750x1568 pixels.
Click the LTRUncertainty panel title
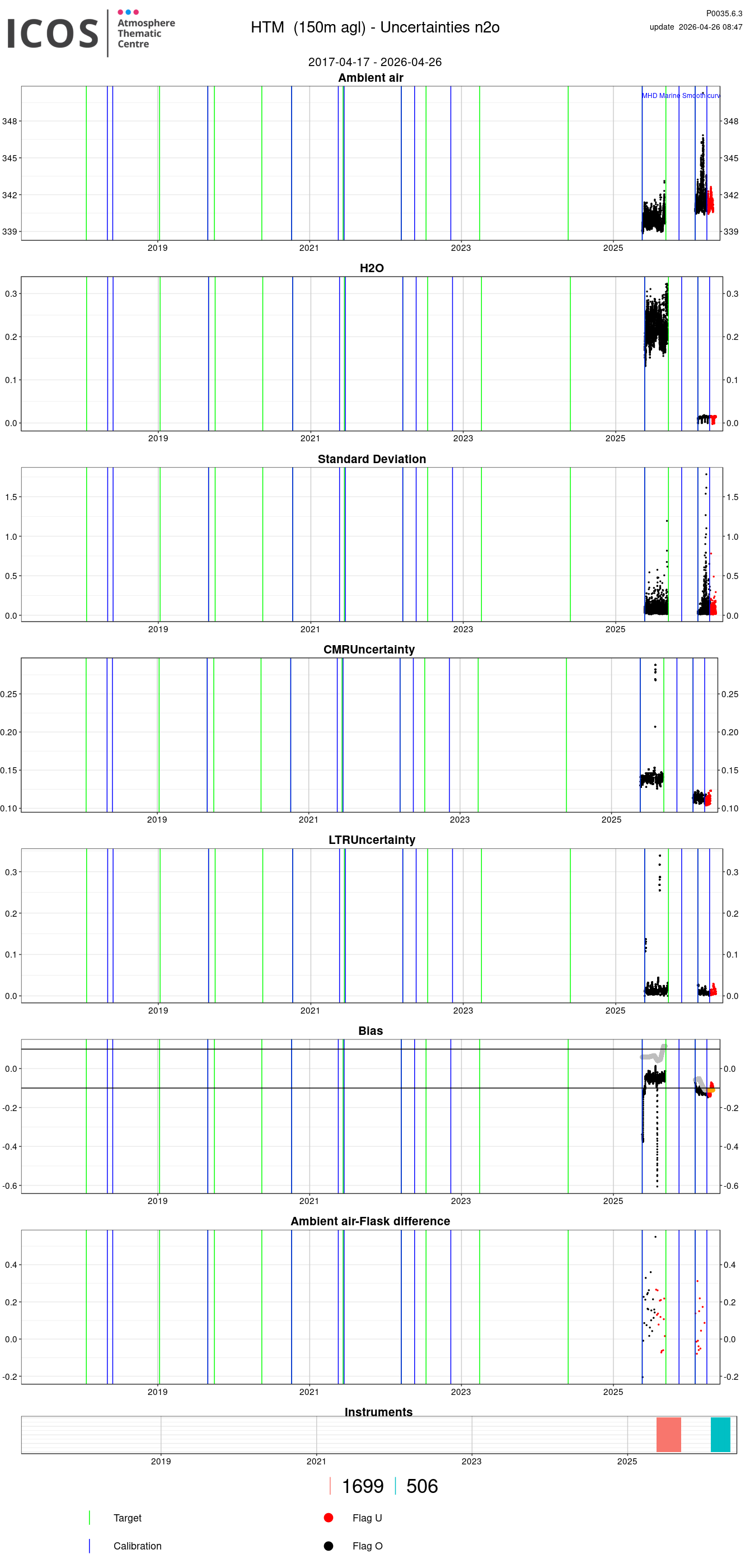pos(371,840)
